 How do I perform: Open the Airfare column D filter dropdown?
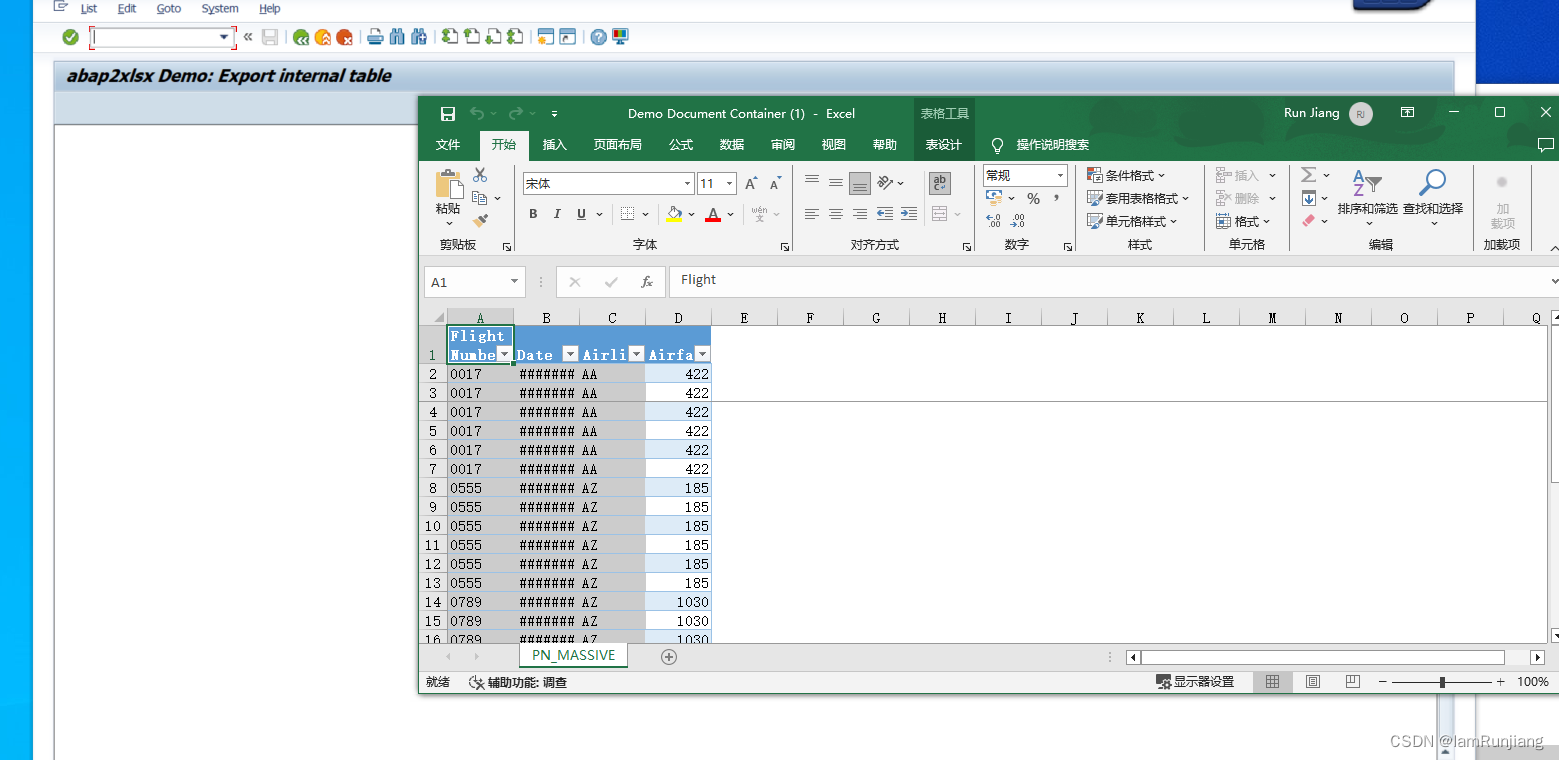coord(702,354)
